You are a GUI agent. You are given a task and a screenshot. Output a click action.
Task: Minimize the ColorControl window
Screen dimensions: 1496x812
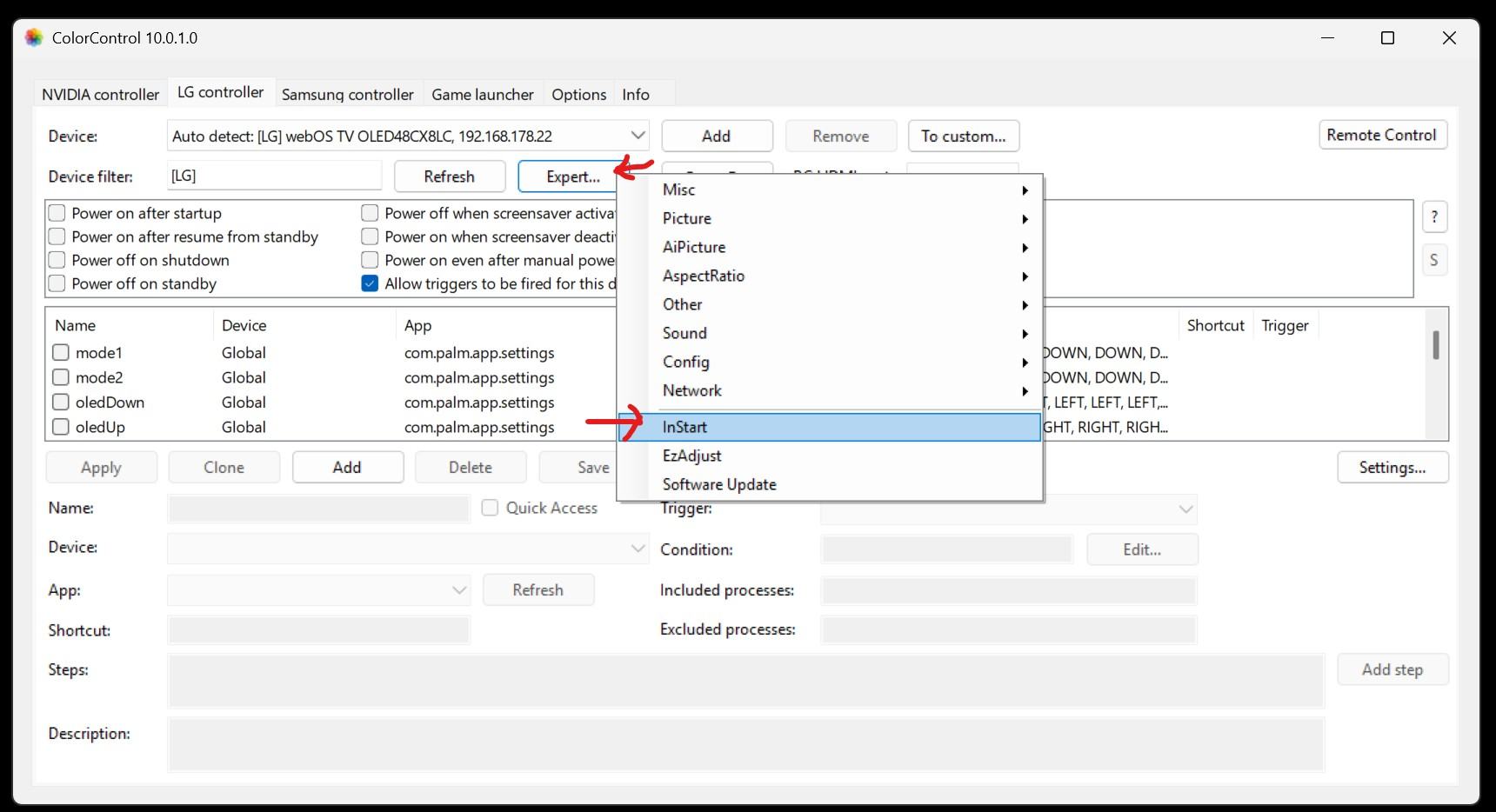tap(1328, 37)
